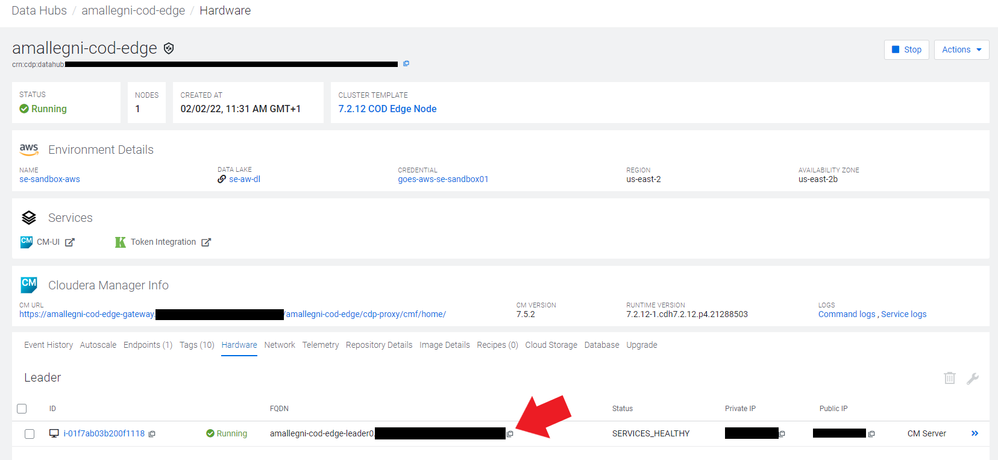This screenshot has width=998, height=460.
Task: Click the CM-UI service logo icon
Action: pos(27,242)
